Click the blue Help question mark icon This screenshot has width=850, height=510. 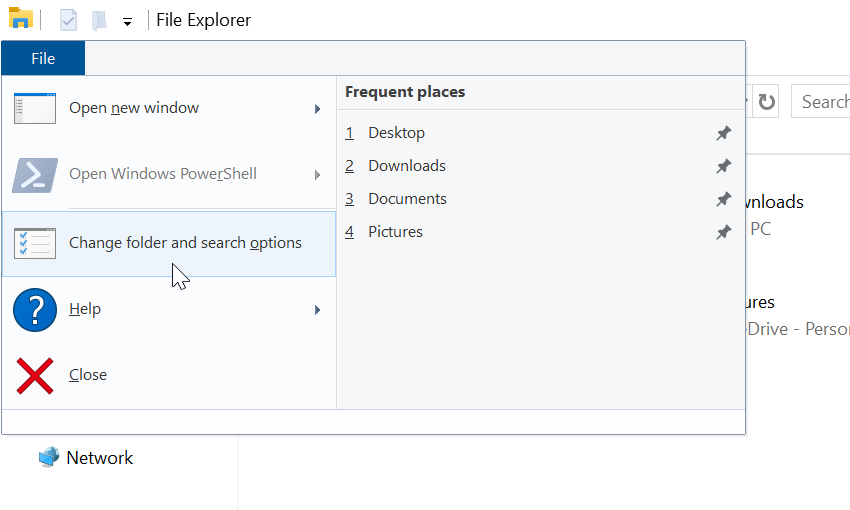click(x=35, y=310)
